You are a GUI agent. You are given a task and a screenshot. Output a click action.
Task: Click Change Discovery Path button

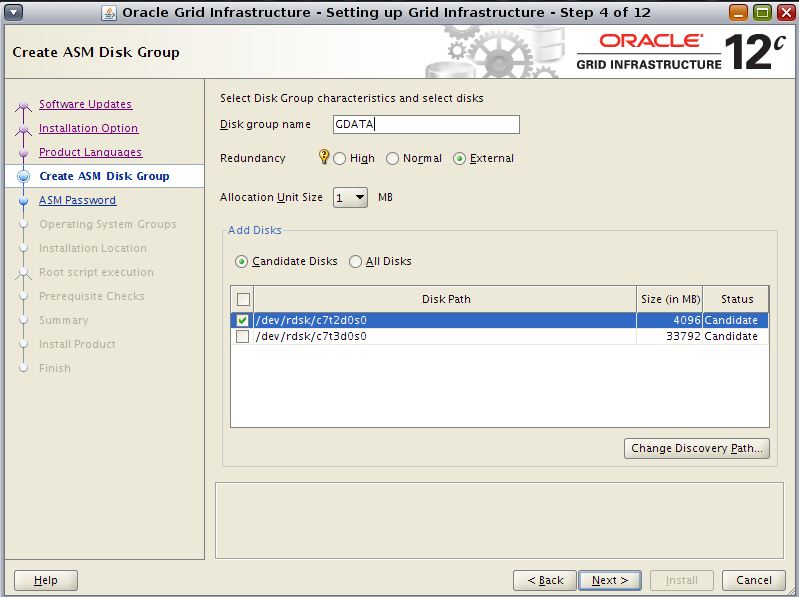697,448
